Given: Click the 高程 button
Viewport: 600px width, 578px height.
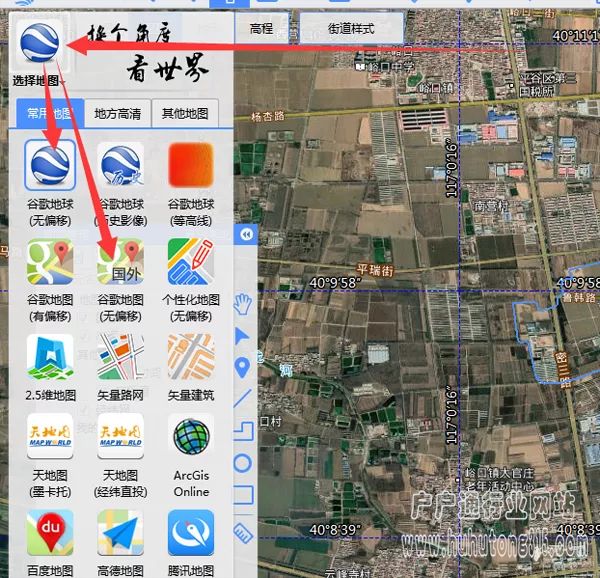Looking at the screenshot, I should coord(261,28).
